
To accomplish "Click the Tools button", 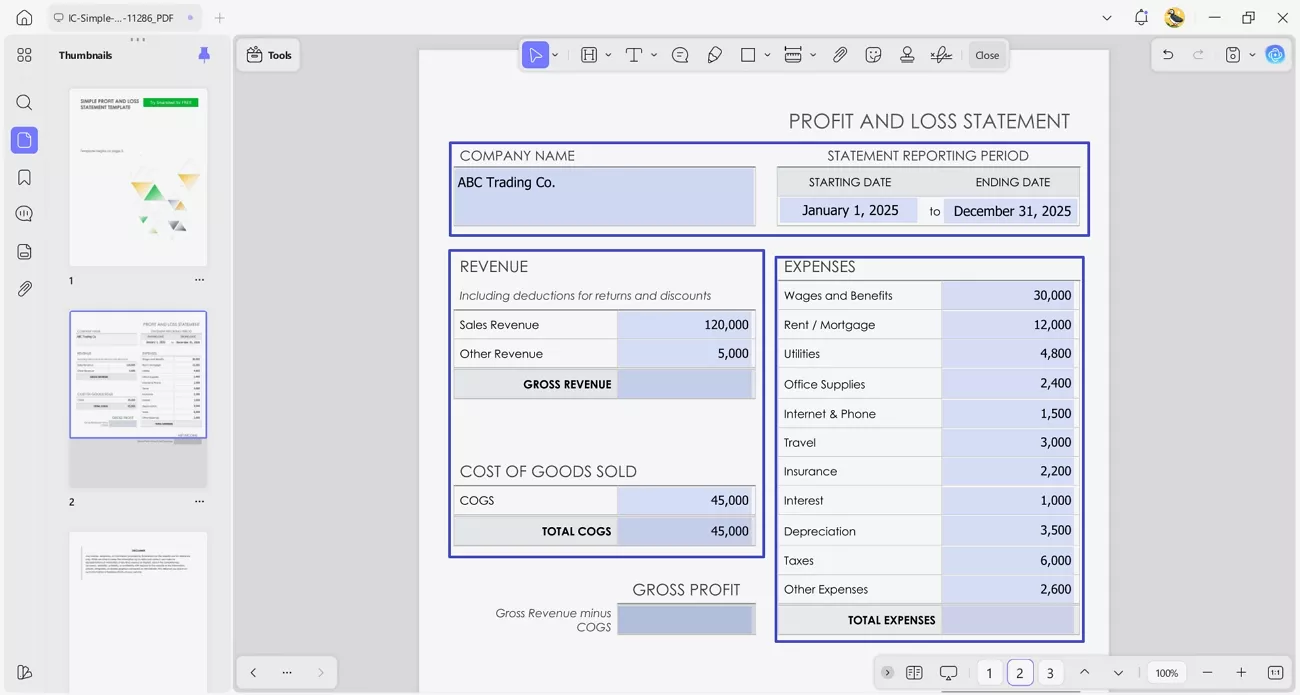I will [x=268, y=55].
